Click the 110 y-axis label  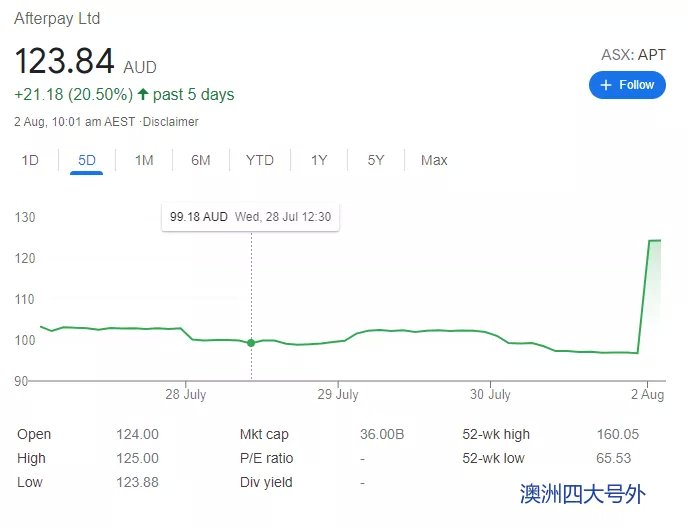pyautogui.click(x=25, y=299)
